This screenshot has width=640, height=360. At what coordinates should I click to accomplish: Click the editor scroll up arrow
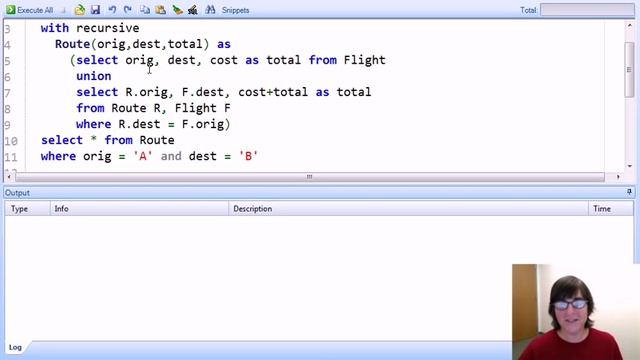629,25
